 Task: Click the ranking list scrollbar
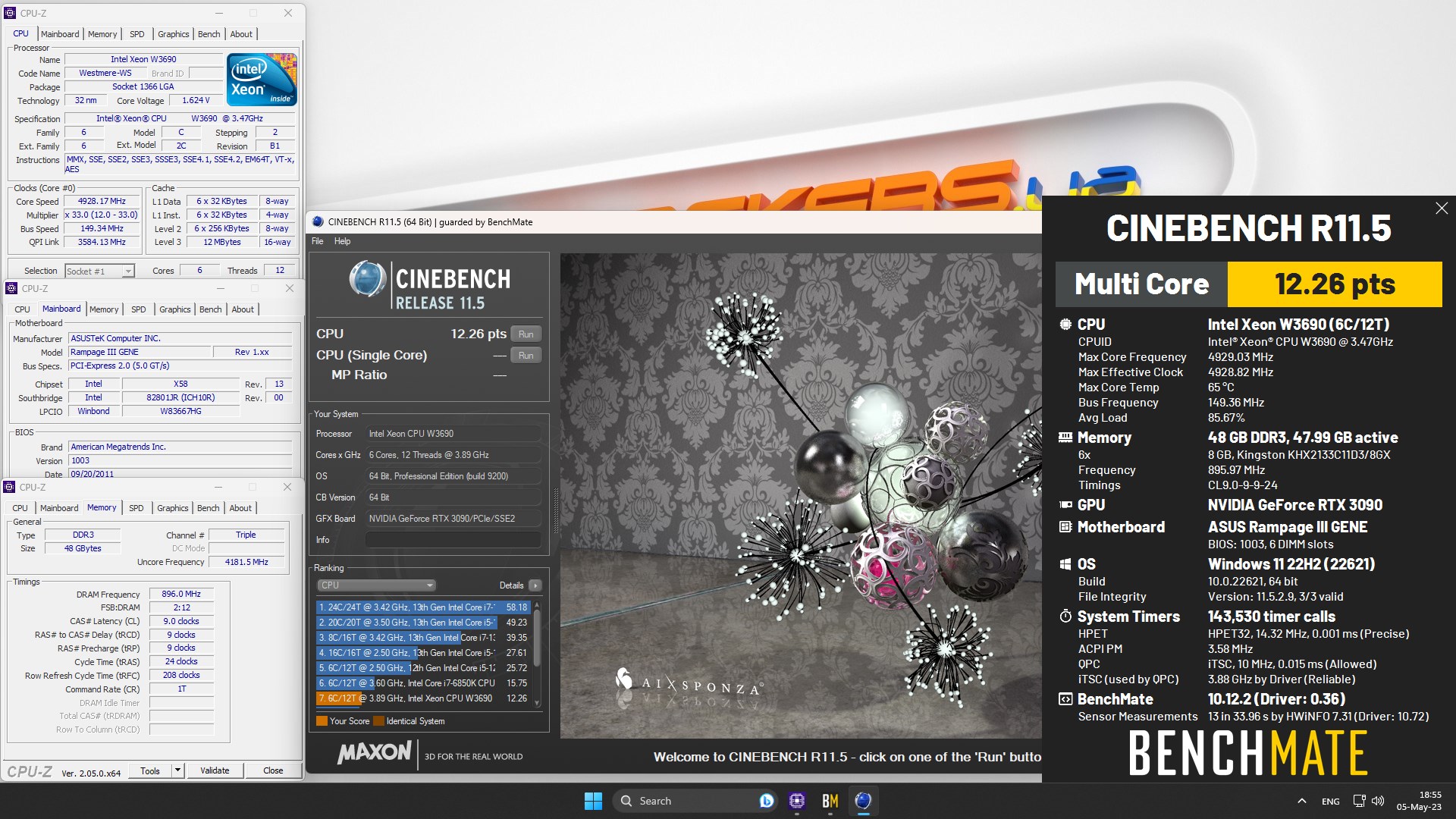pyautogui.click(x=538, y=653)
